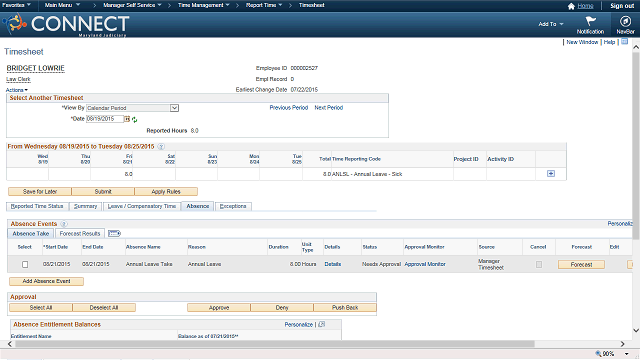Open the Notification flag icon
The image size is (640, 360).
[x=590, y=21]
